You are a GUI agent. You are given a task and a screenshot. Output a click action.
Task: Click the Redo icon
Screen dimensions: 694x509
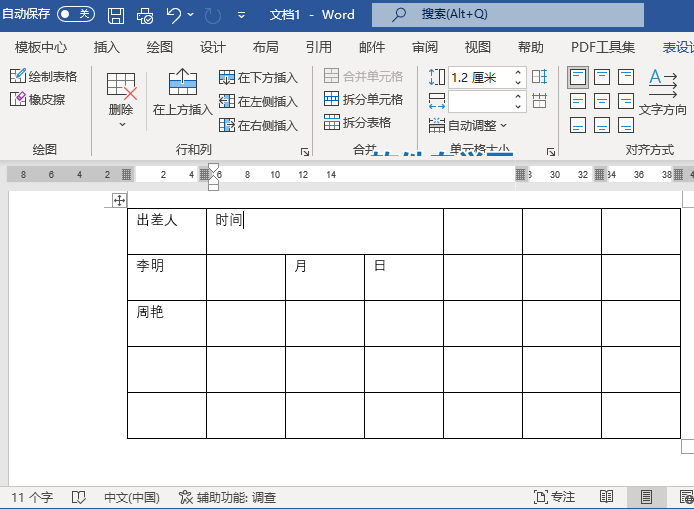[213, 16]
